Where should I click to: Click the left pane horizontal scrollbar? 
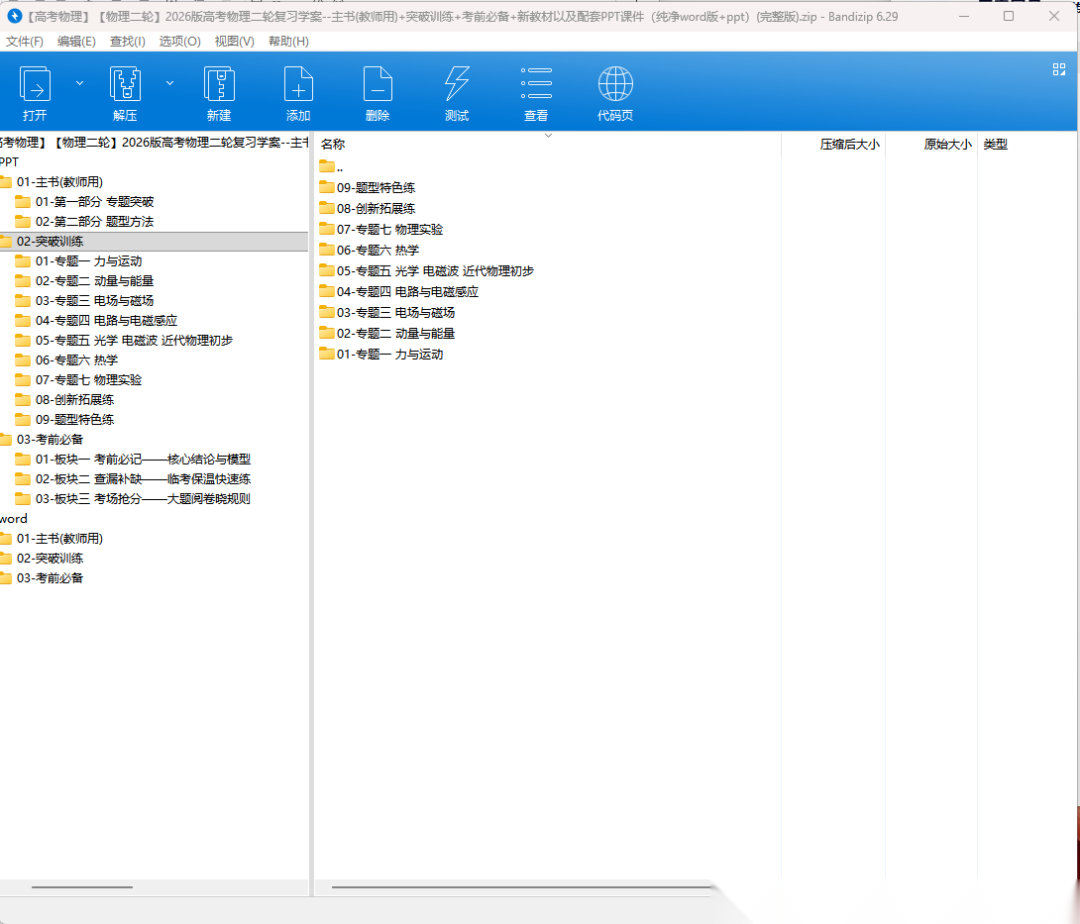tap(82, 887)
